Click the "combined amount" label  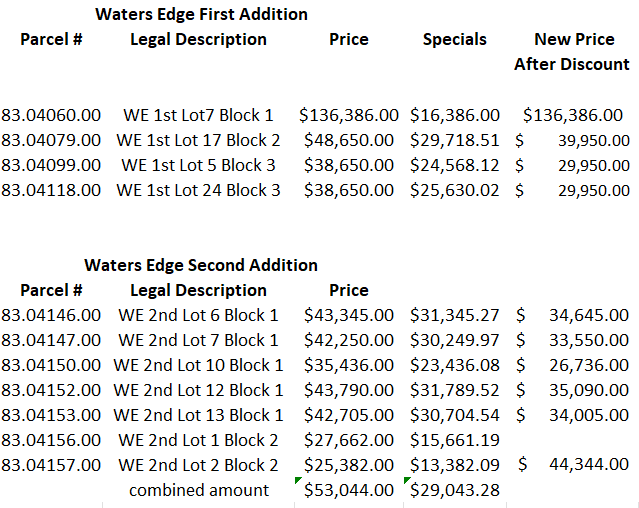pos(199,490)
